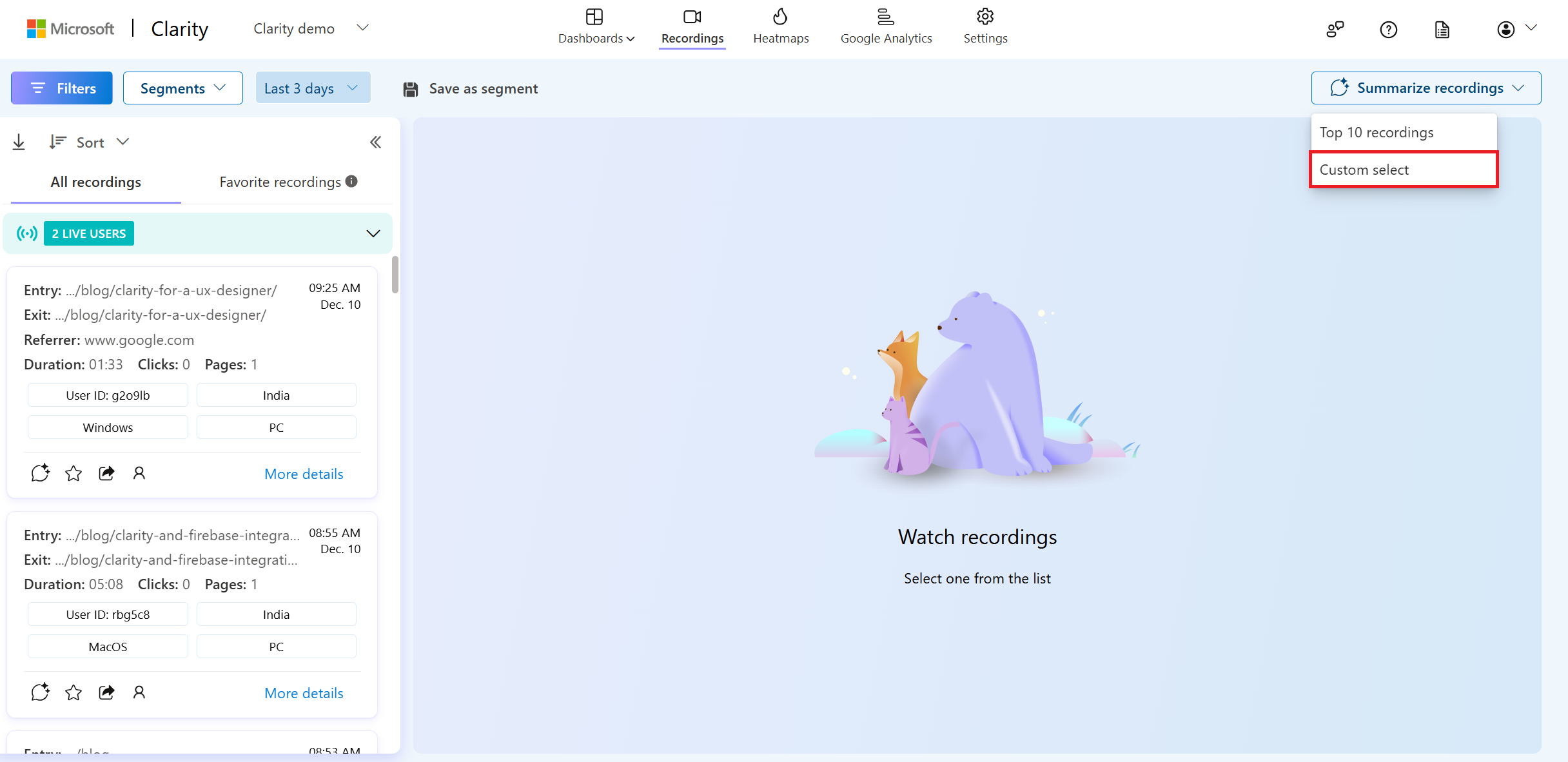Click the download recordings icon
Image resolution: width=1568 pixels, height=762 pixels.
(x=19, y=142)
